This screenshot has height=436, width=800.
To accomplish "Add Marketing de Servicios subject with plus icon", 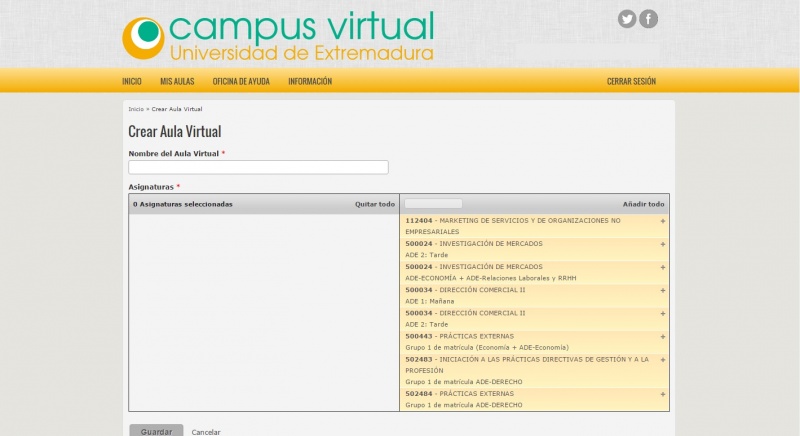I will [662, 221].
